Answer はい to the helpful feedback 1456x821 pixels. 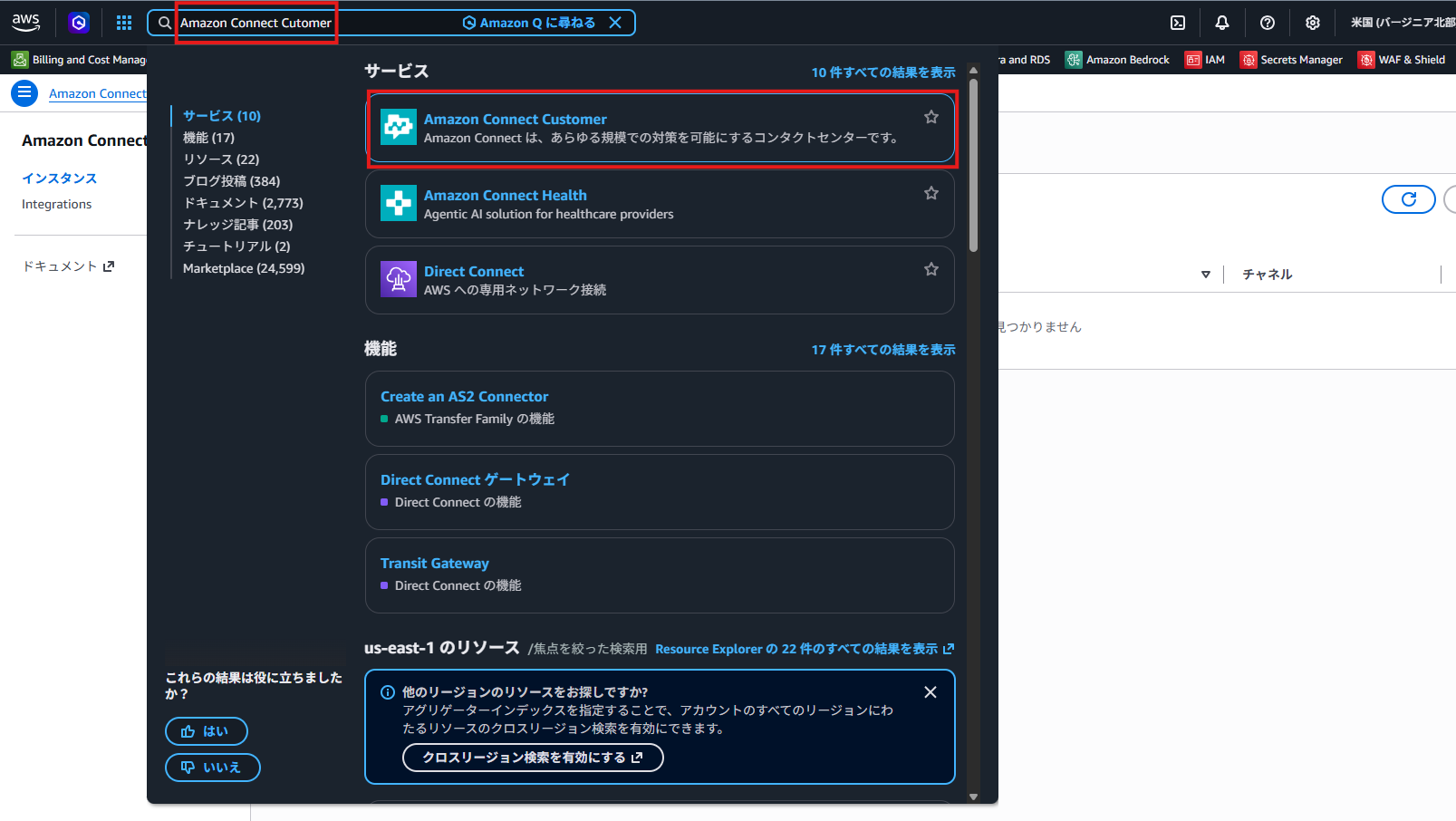point(207,731)
